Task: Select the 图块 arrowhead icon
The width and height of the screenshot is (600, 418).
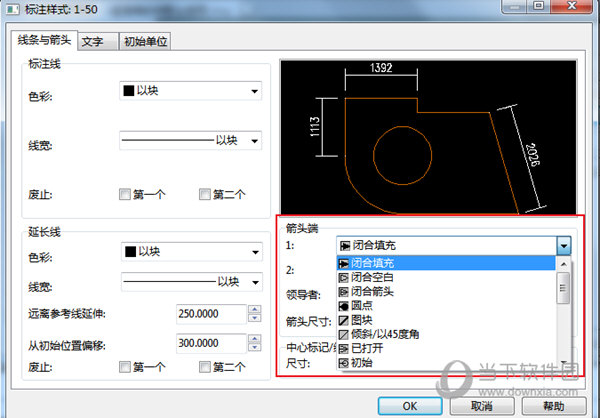Action: (344, 320)
